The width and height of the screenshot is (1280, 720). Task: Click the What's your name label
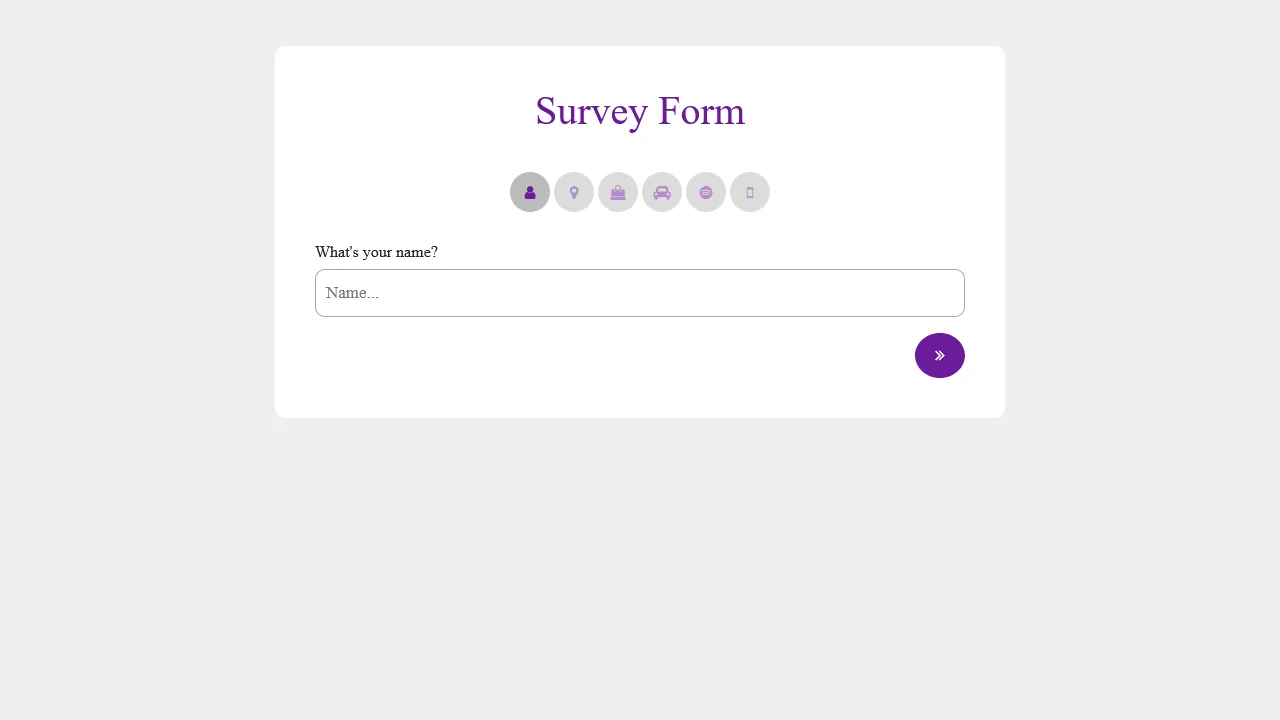tap(376, 252)
